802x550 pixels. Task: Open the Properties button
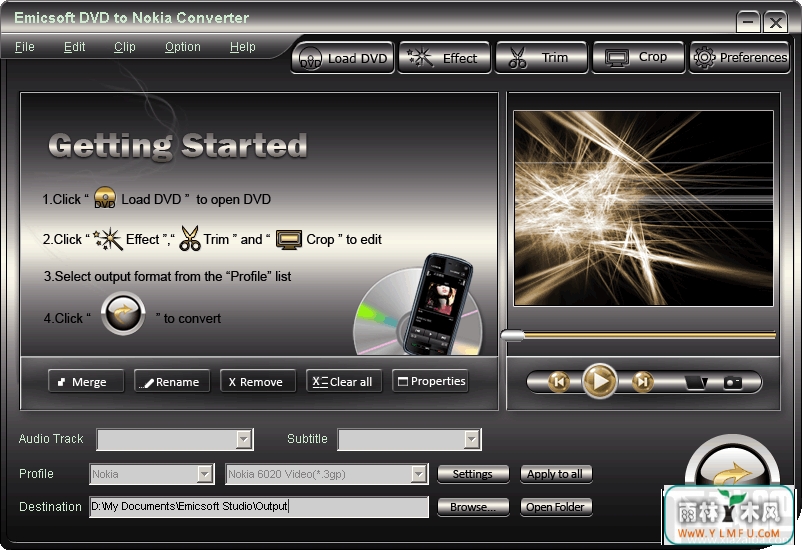click(430, 381)
